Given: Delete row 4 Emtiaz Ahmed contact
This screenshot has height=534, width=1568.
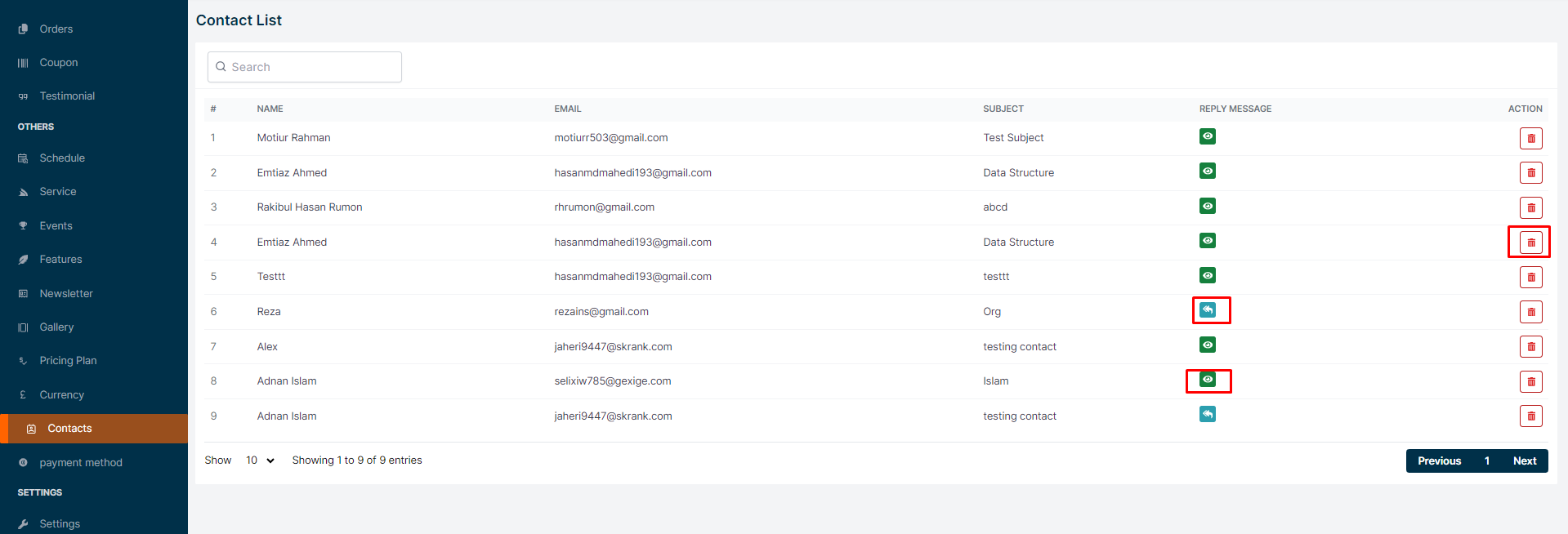Looking at the screenshot, I should coord(1530,243).
